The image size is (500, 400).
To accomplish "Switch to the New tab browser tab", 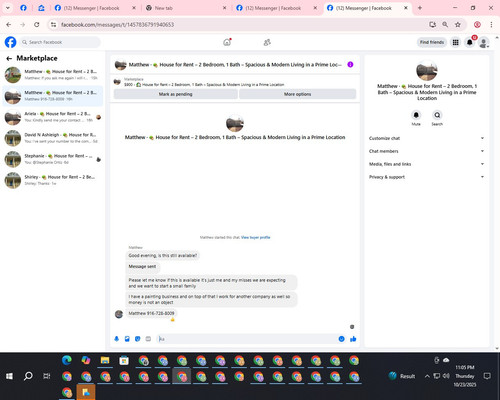I will (187, 8).
